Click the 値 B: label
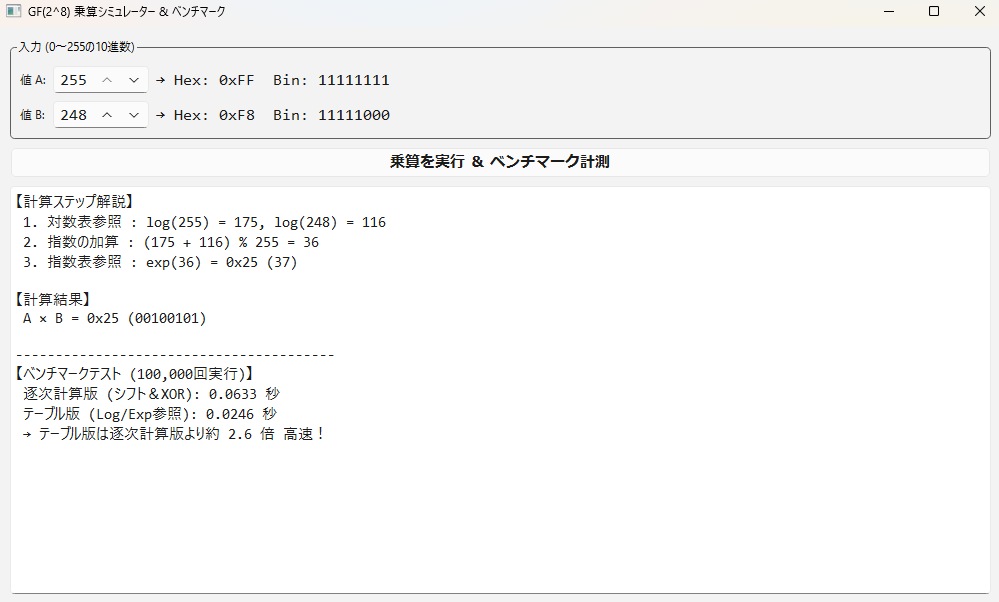Screen dimensions: 999x602 click(33, 115)
